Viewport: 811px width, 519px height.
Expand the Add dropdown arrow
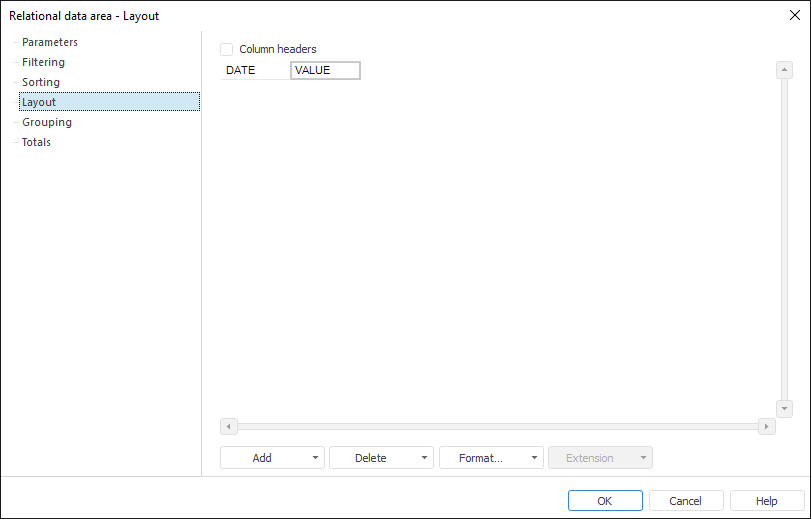(x=316, y=458)
